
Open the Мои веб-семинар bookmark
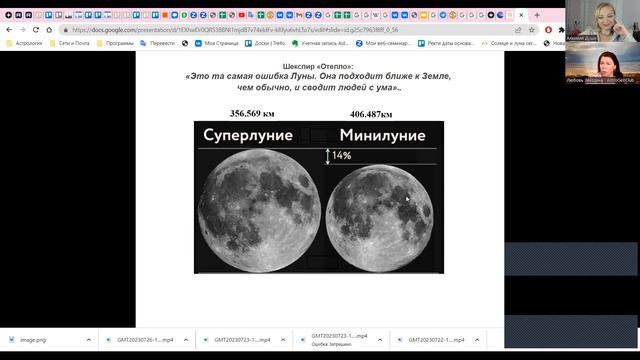(x=383, y=43)
